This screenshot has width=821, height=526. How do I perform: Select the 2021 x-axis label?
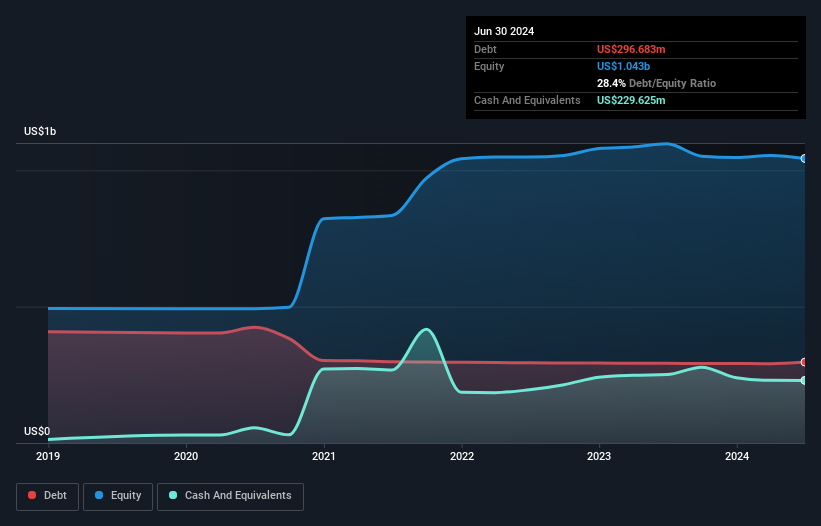[x=324, y=456]
